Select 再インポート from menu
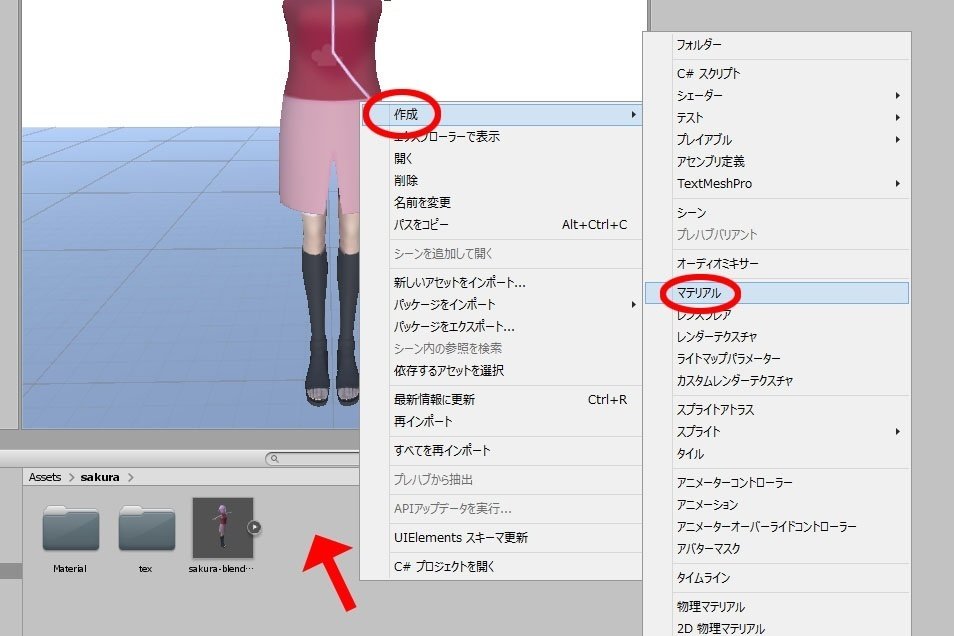Viewport: 954px width, 636px height. click(501, 421)
